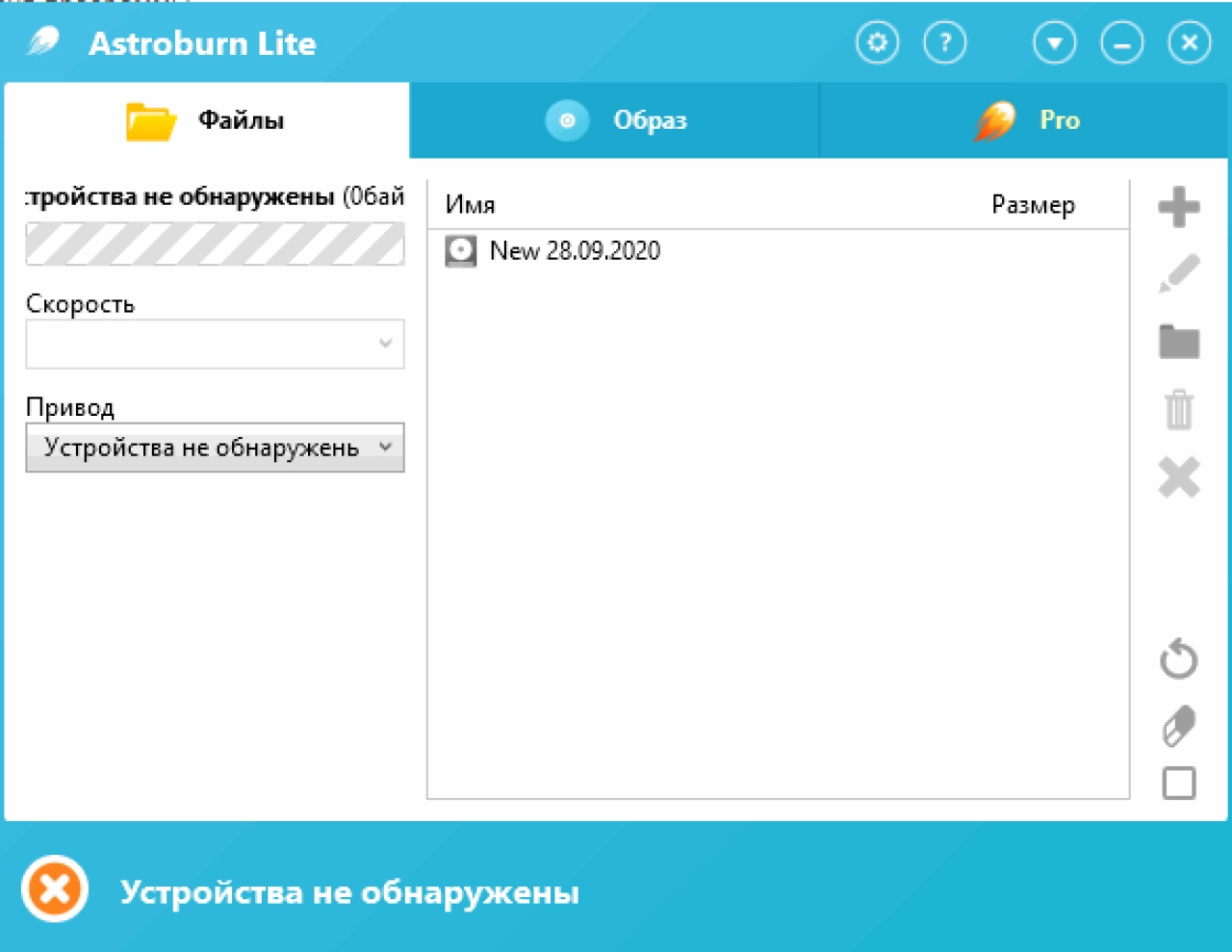1232x952 pixels.
Task: Click the trash bin delete icon
Action: [x=1179, y=409]
